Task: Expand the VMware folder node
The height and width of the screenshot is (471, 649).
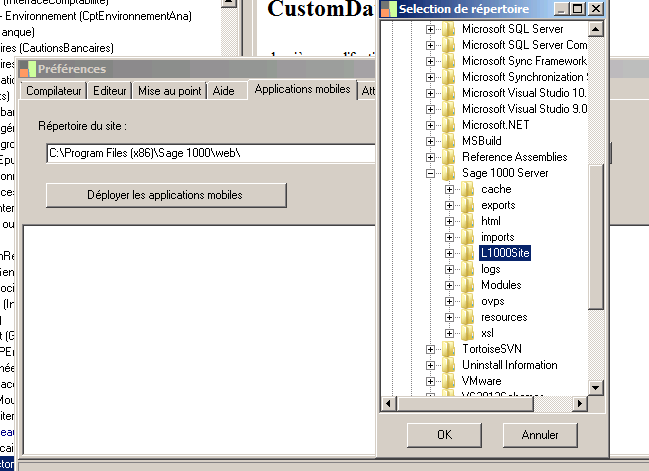Action: coord(430,382)
